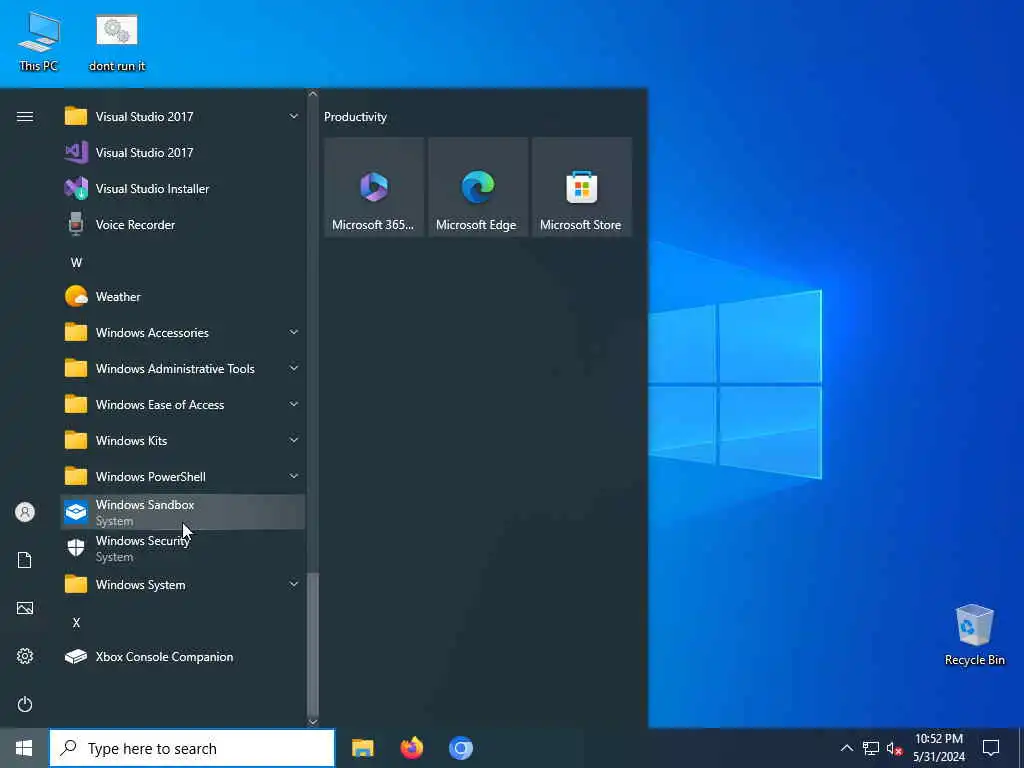Click the muted volume tray icon
Image resolution: width=1024 pixels, height=768 pixels.
coord(894,748)
